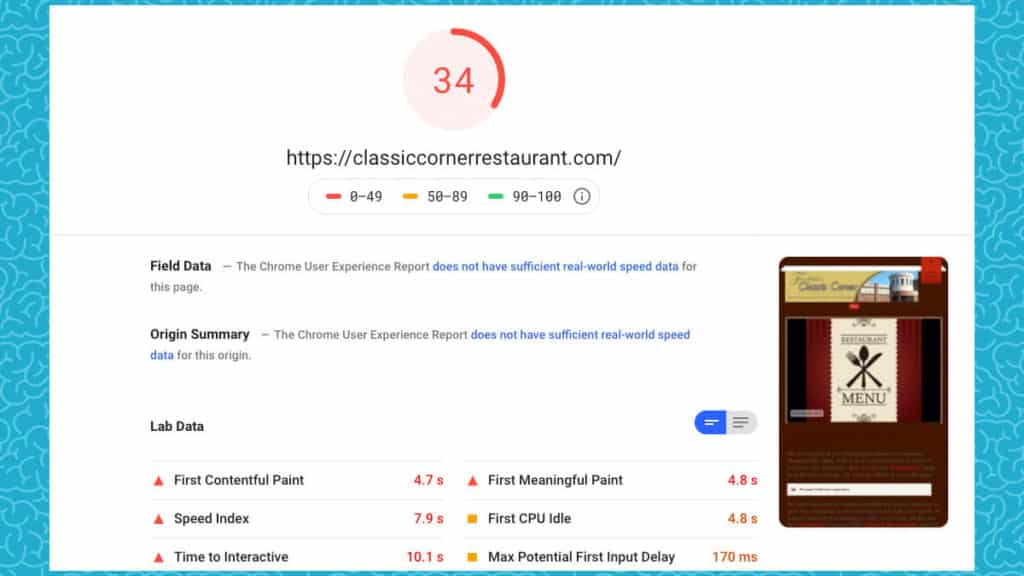1024x576 pixels.
Task: Switch Lab Data to compact view
Action: point(711,423)
